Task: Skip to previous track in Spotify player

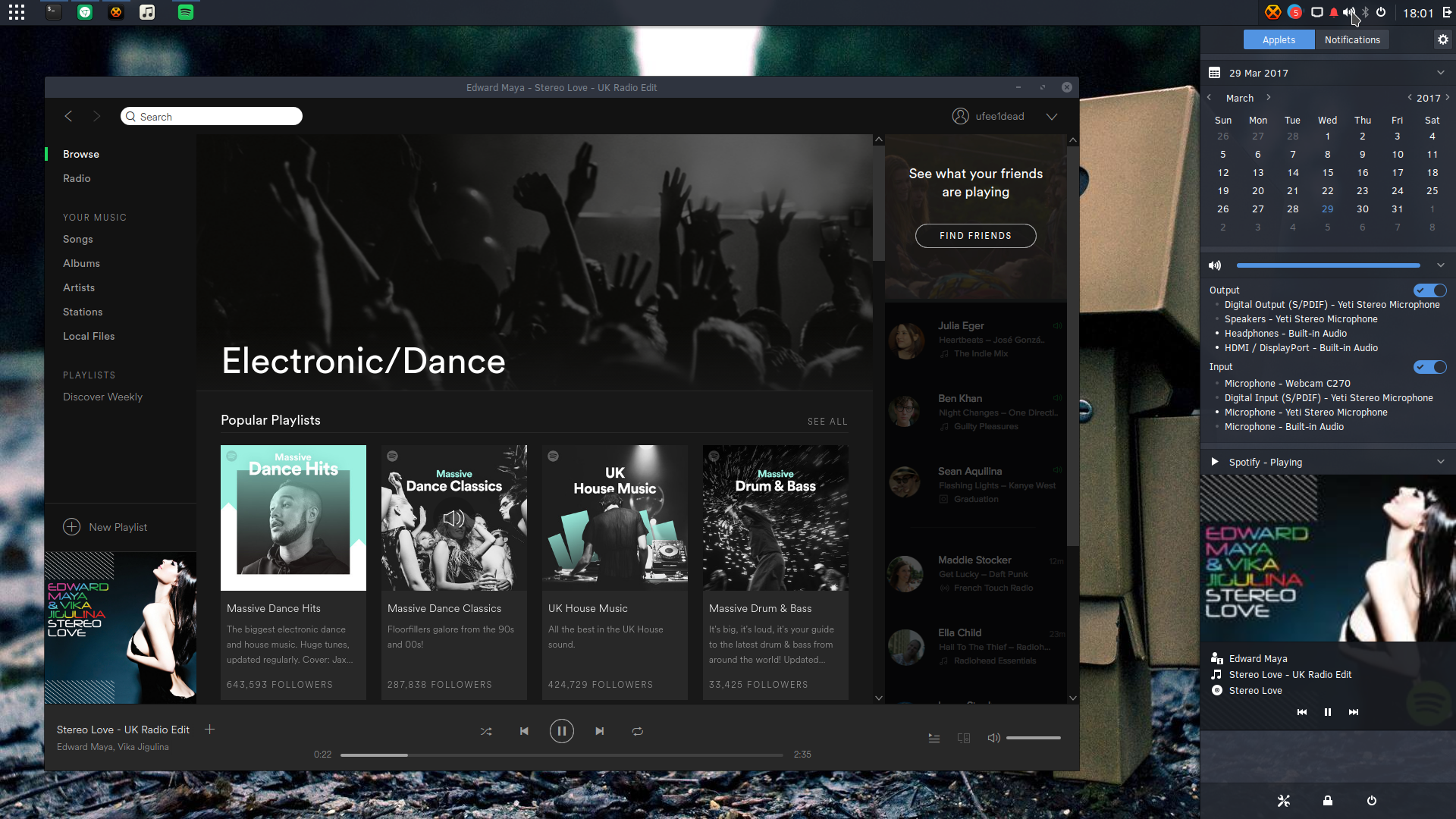Action: (x=524, y=732)
